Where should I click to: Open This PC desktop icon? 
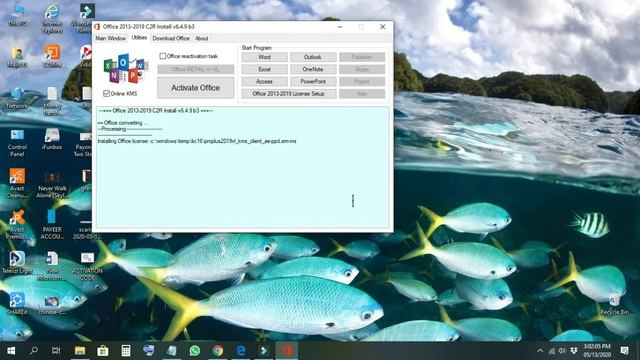(18, 16)
